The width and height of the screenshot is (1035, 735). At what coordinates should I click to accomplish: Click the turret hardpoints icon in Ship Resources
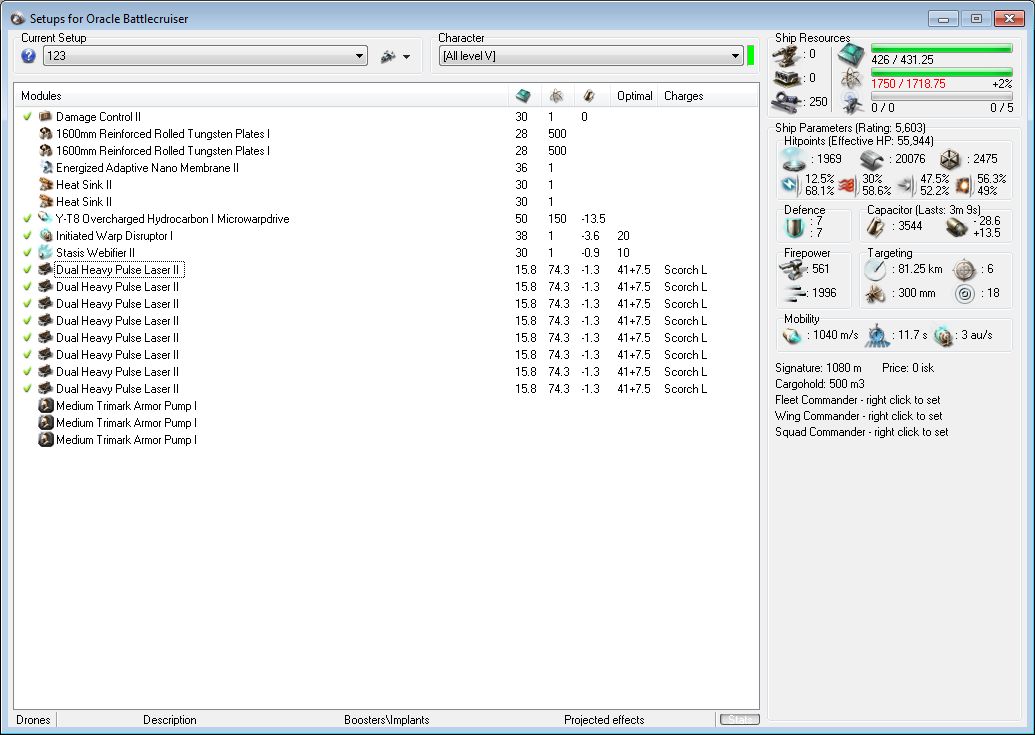(x=787, y=56)
